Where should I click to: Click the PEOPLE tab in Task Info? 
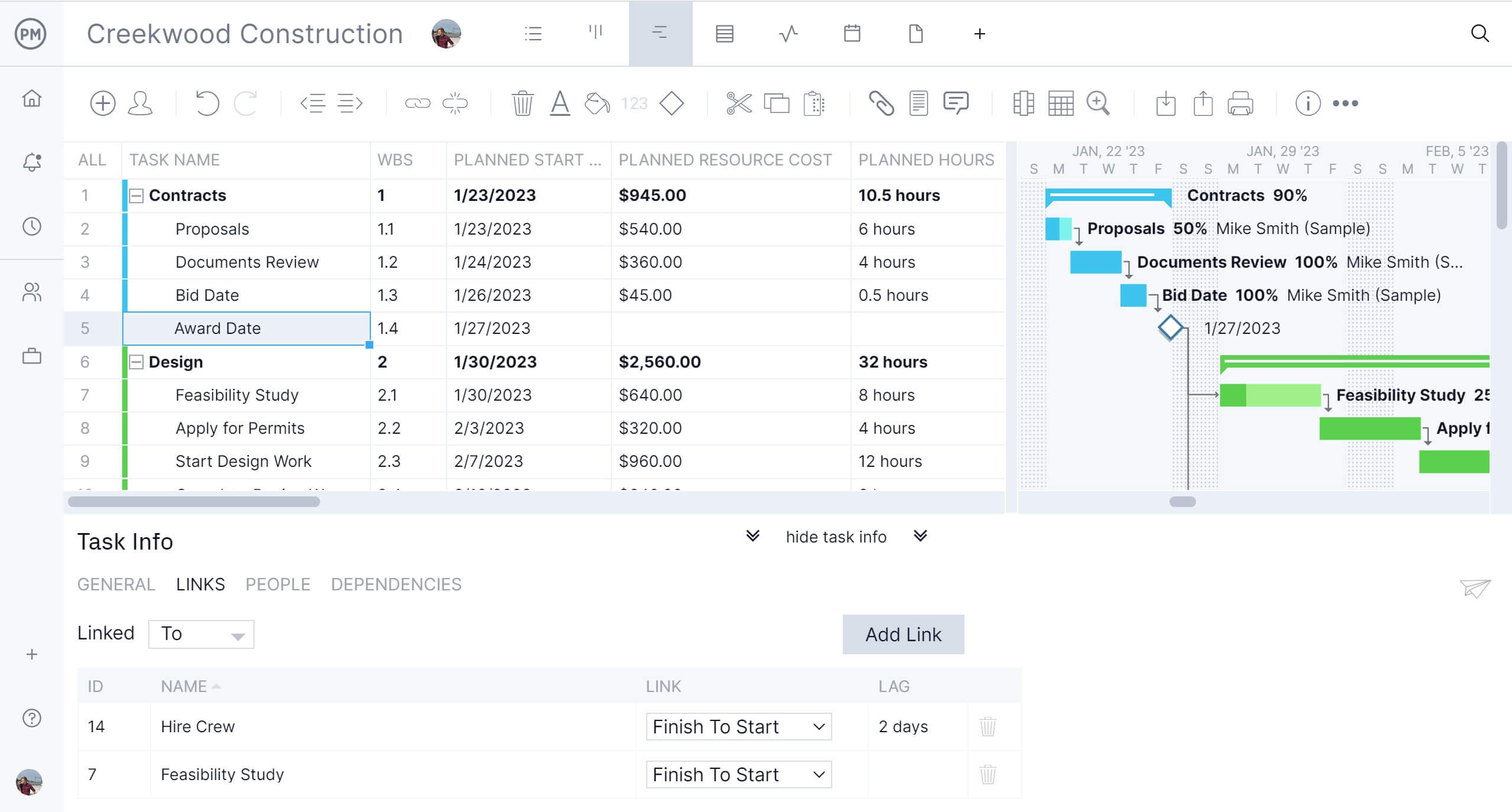click(x=278, y=585)
